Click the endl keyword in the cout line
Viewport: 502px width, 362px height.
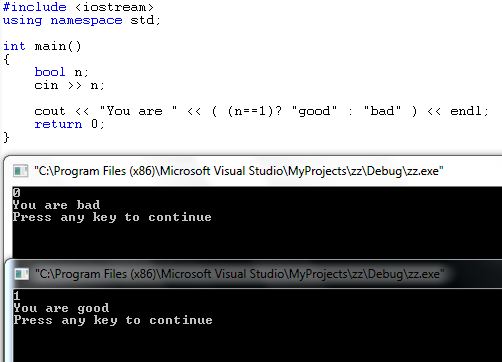click(466, 111)
